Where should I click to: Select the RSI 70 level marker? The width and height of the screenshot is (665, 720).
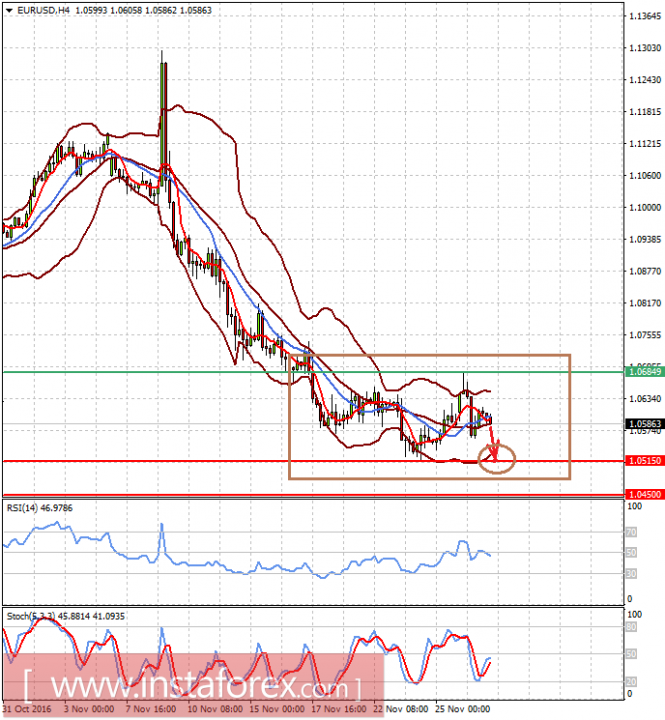tap(631, 532)
